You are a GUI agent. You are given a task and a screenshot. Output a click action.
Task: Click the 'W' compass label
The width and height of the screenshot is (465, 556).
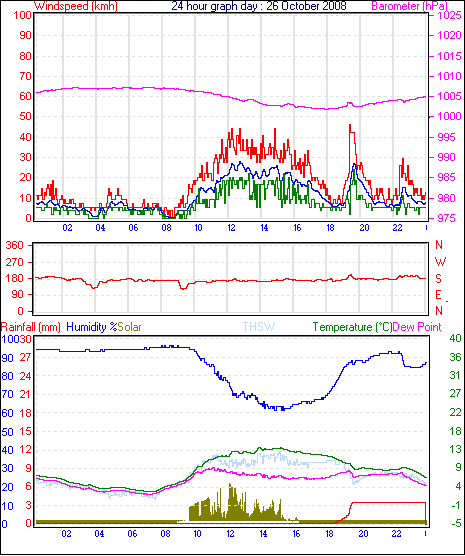pos(440,262)
